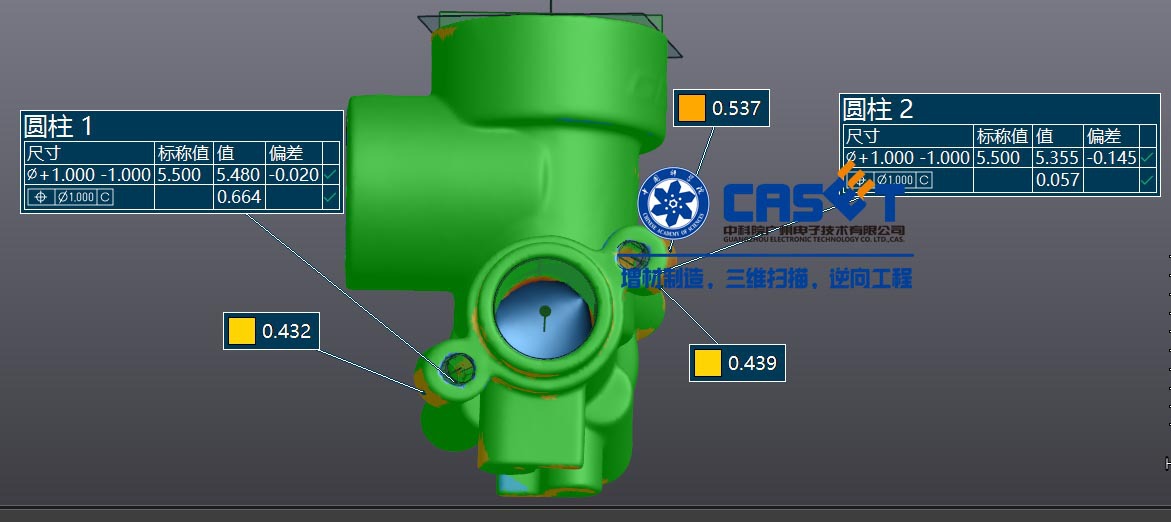Select the 标称值 header in 圆柱 1 table
Viewport: 1171px width, 522px height.
click(183, 153)
